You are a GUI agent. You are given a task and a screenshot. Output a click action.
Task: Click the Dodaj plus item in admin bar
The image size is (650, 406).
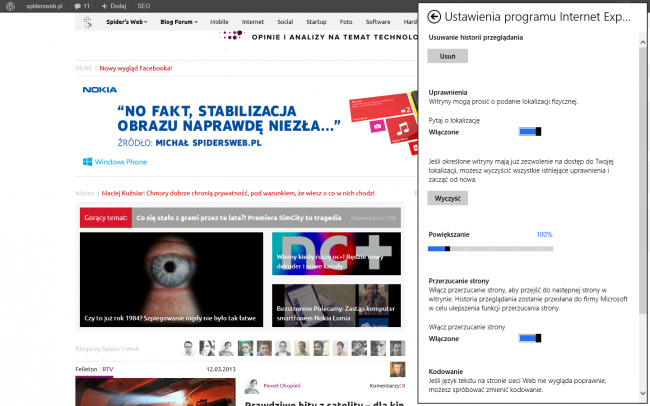point(114,6)
